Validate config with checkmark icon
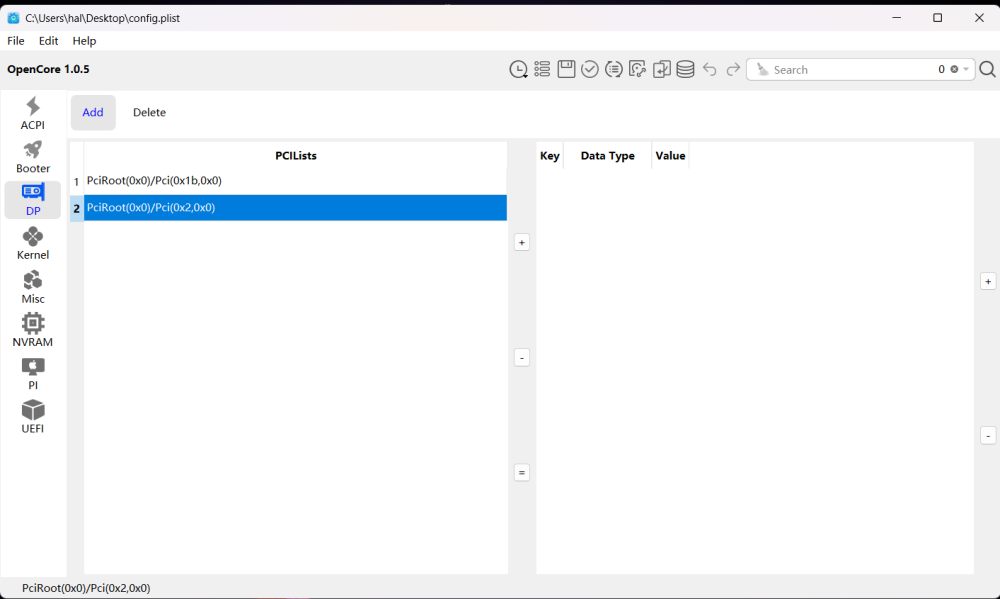 pyautogui.click(x=590, y=69)
